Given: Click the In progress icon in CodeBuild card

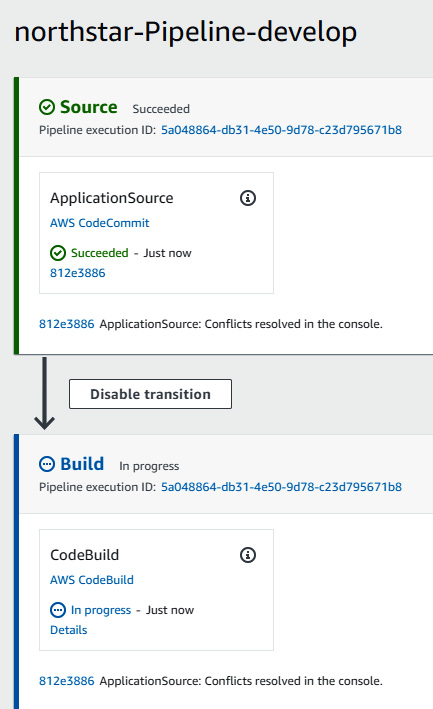Looking at the screenshot, I should 58,610.
